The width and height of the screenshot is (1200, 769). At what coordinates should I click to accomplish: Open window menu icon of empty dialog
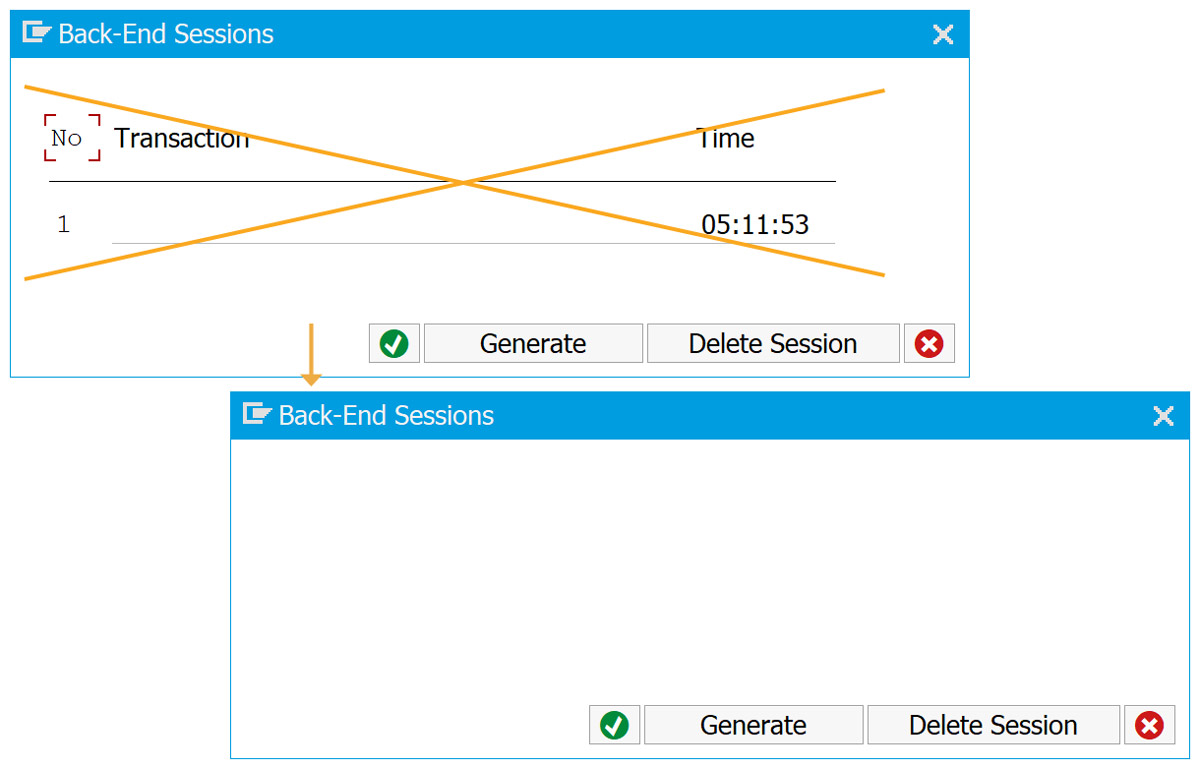pos(257,414)
